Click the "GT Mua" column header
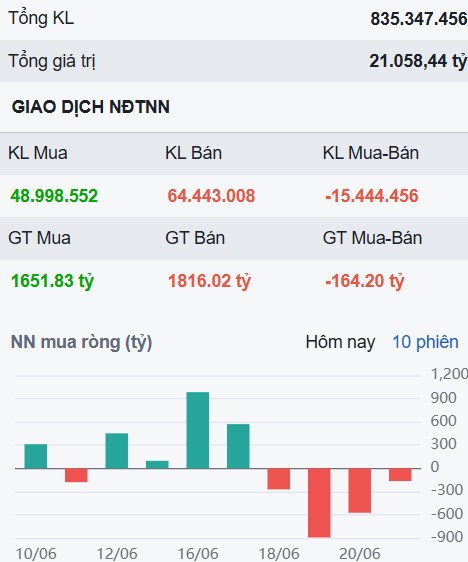 39,238
